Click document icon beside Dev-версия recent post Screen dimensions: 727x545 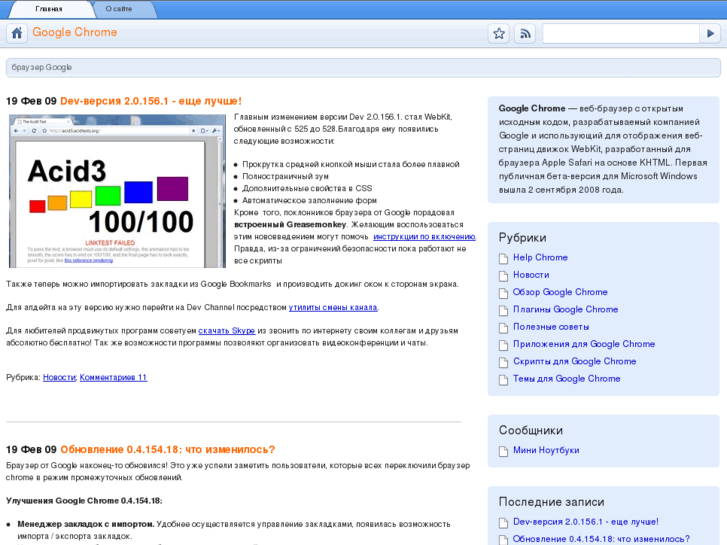coord(504,523)
